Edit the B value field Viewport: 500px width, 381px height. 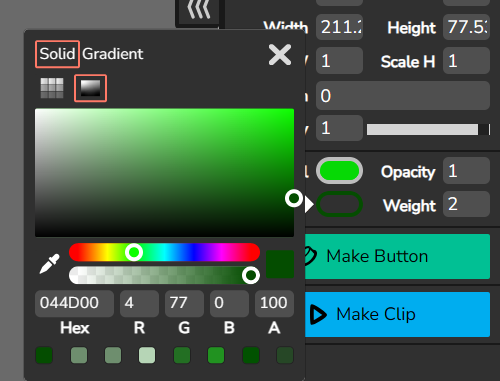pyautogui.click(x=229, y=303)
